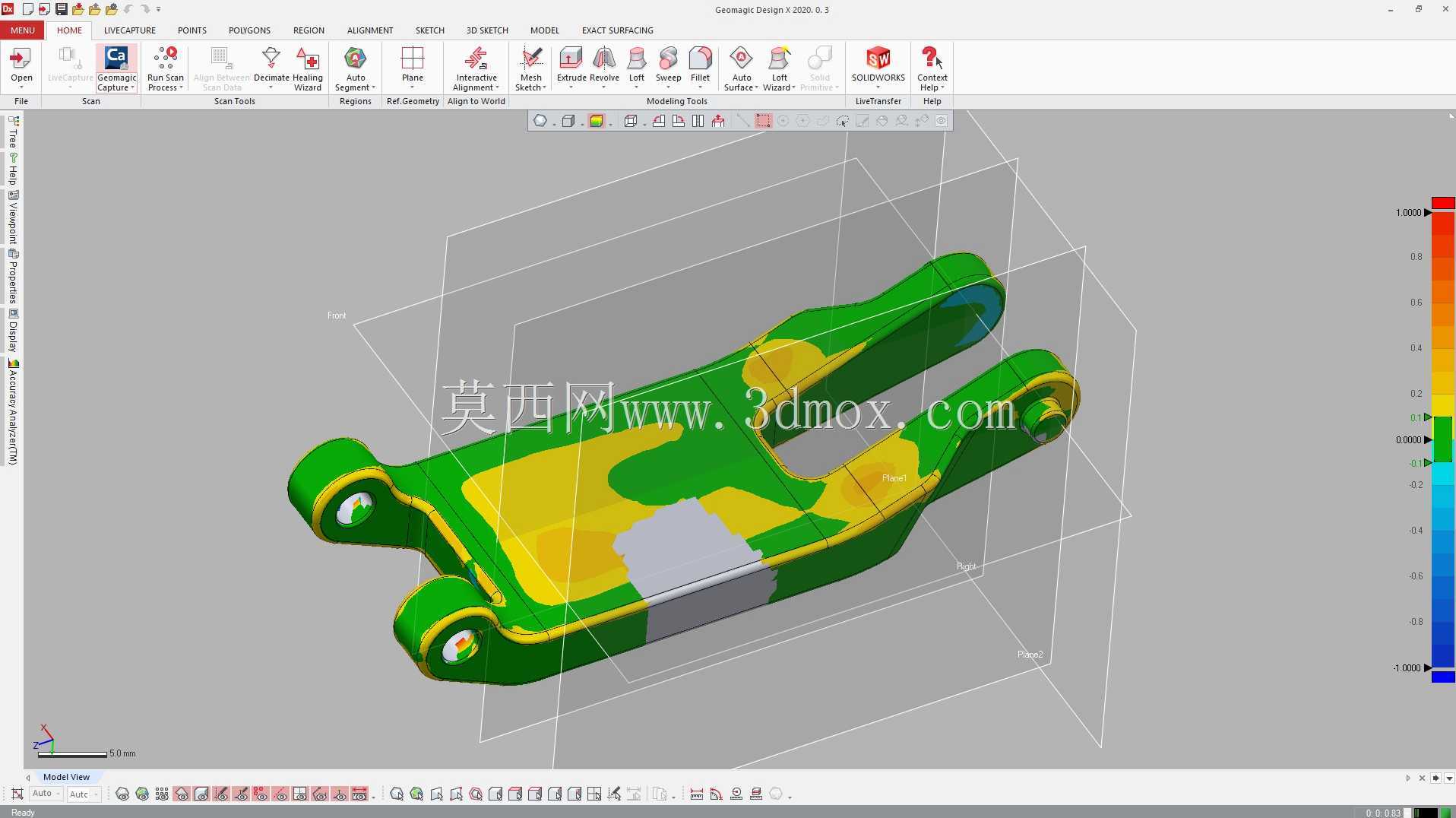The image size is (1456, 818).
Task: Choose the Loft tool
Action: pos(637,68)
